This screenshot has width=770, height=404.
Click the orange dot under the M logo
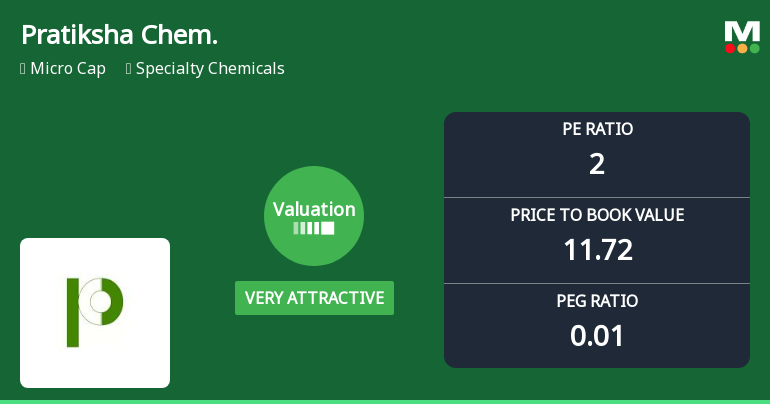coord(742,49)
